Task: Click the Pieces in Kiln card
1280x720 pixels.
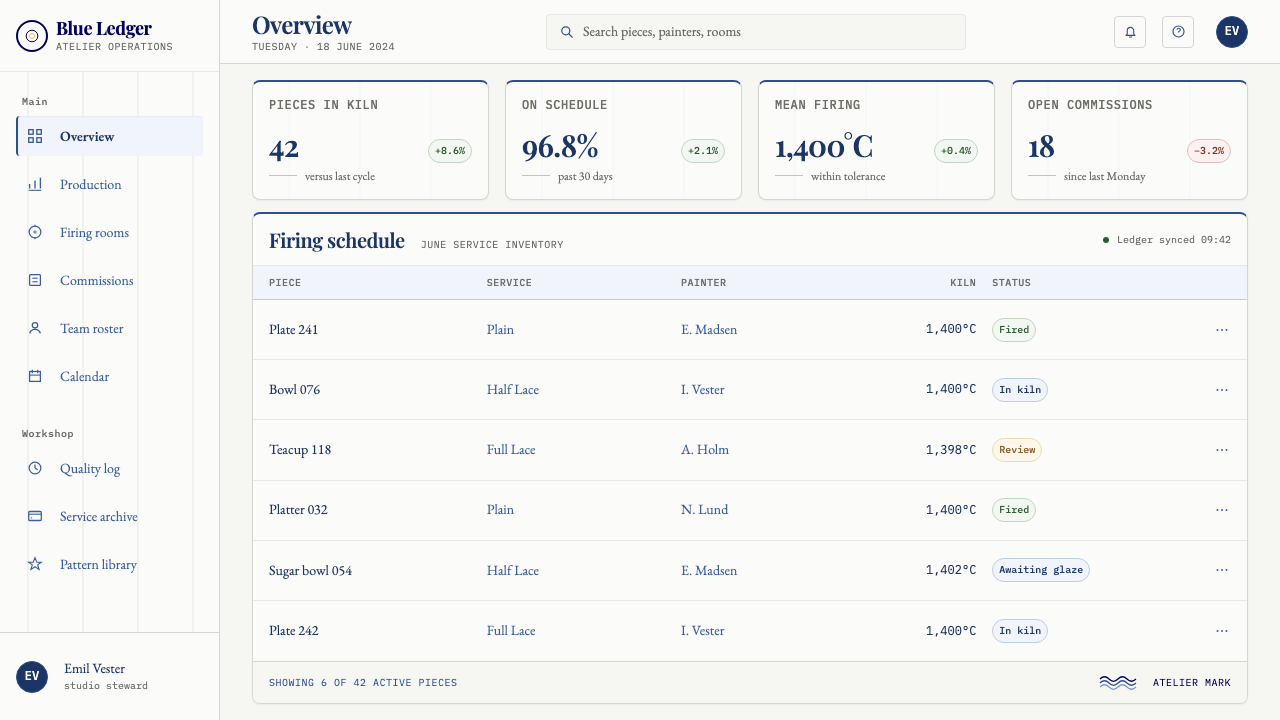Action: tap(370, 140)
